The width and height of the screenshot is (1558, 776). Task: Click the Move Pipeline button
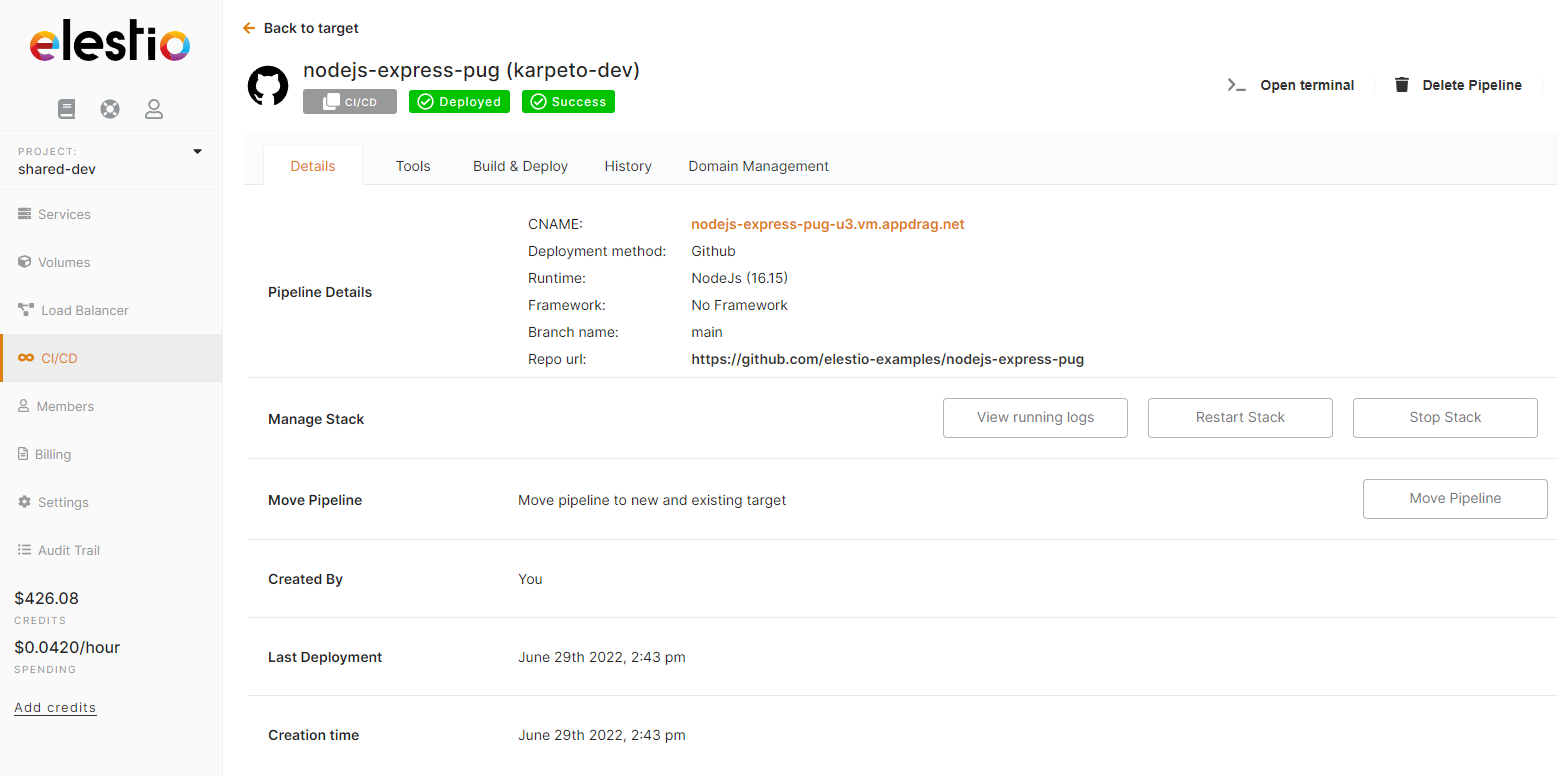[1455, 499]
